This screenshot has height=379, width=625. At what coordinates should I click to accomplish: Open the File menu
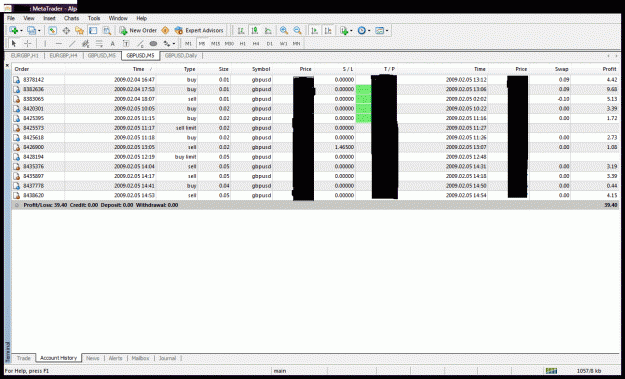tap(11, 18)
